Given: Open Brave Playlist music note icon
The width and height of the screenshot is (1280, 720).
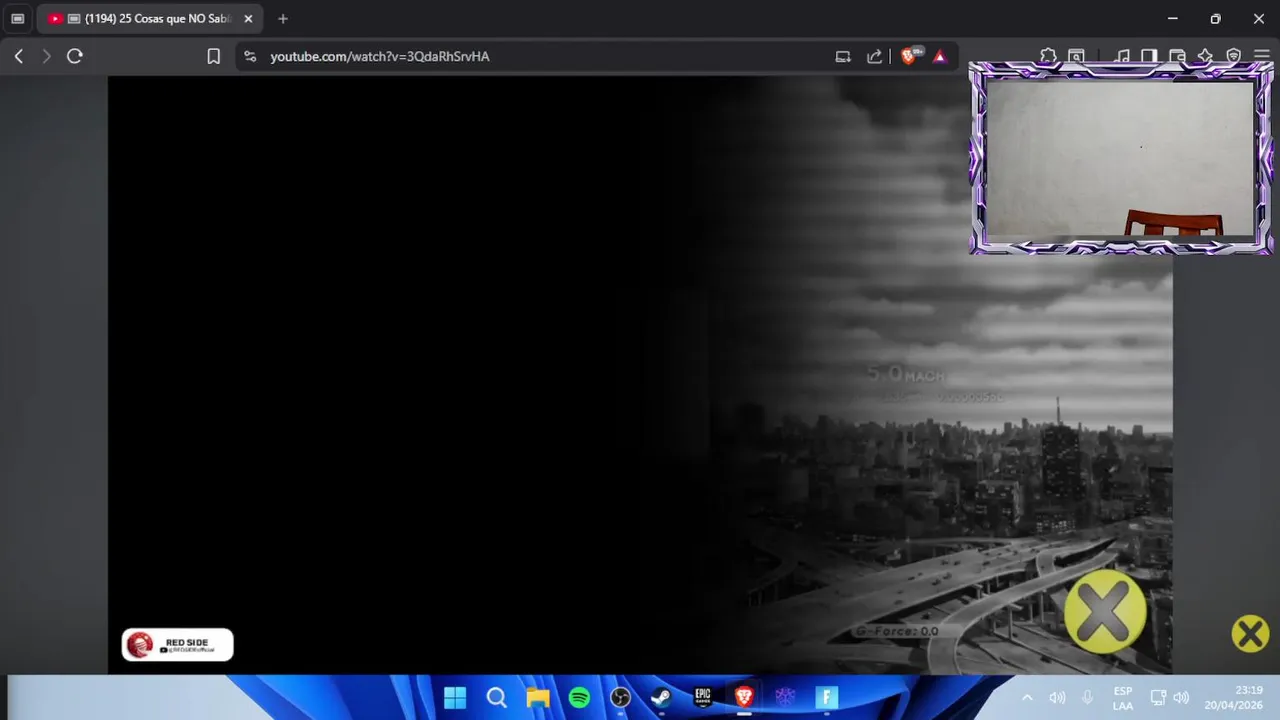Looking at the screenshot, I should click(1123, 56).
